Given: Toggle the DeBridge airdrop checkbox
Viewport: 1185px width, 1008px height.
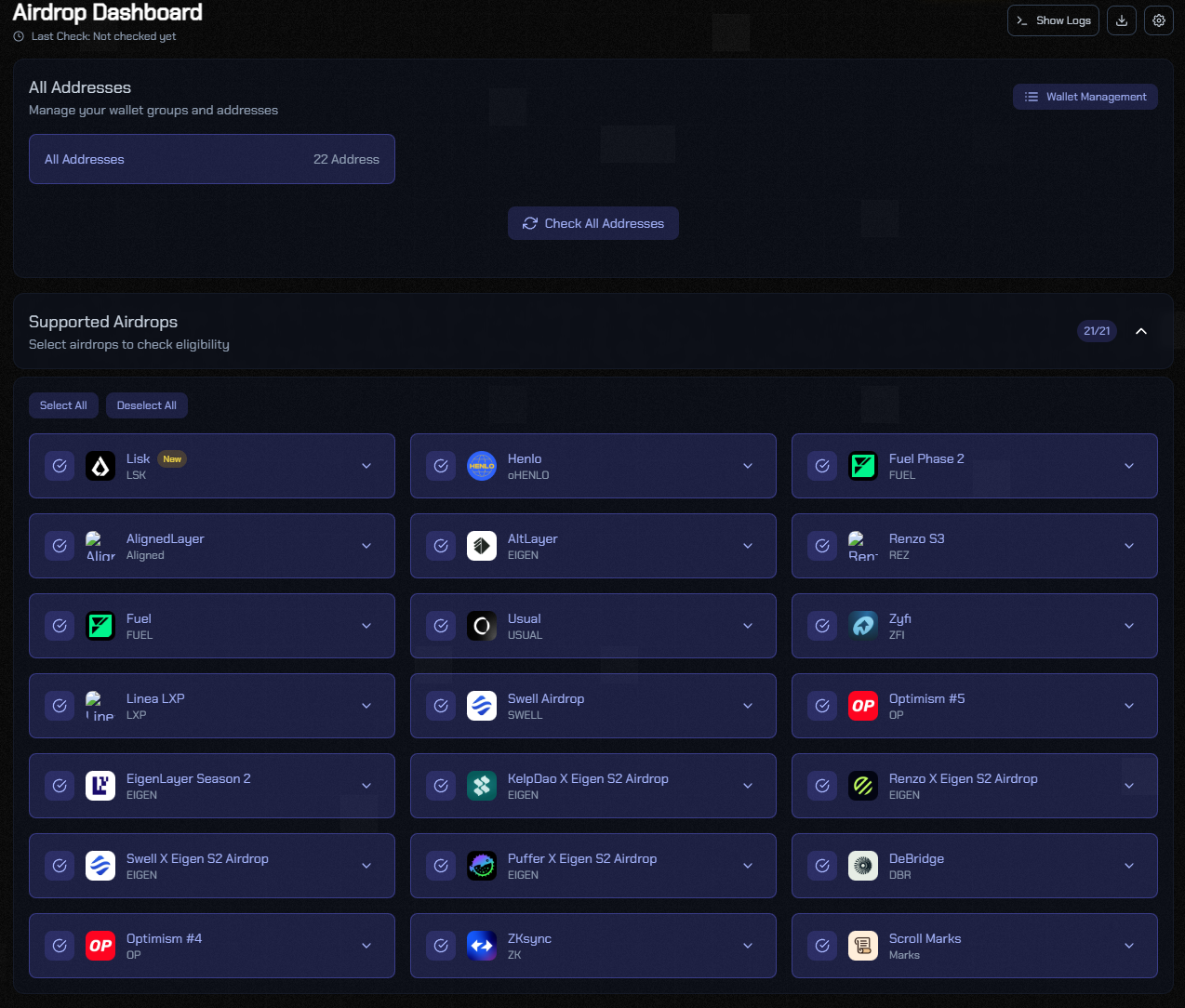Looking at the screenshot, I should (x=822, y=866).
